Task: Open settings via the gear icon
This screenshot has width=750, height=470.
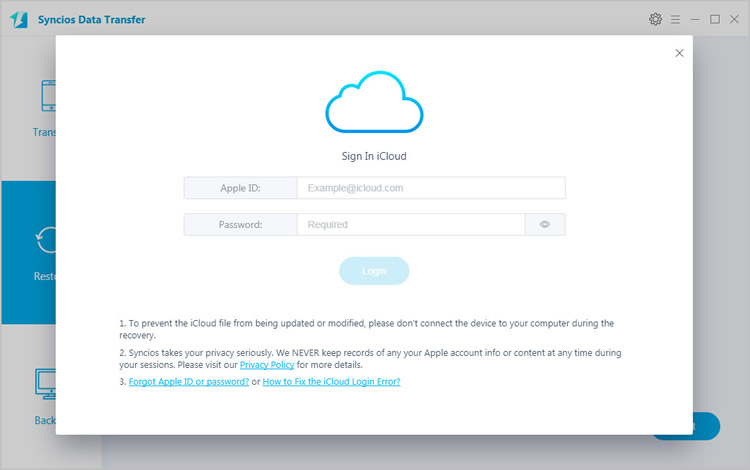Action: point(655,19)
